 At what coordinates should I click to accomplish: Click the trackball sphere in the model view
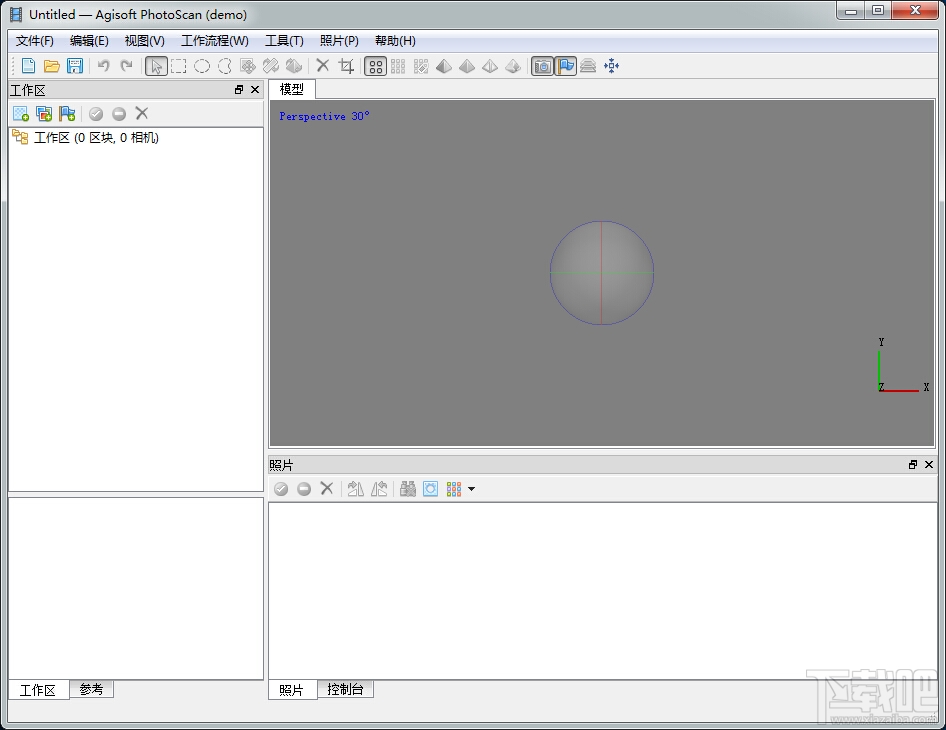[602, 273]
